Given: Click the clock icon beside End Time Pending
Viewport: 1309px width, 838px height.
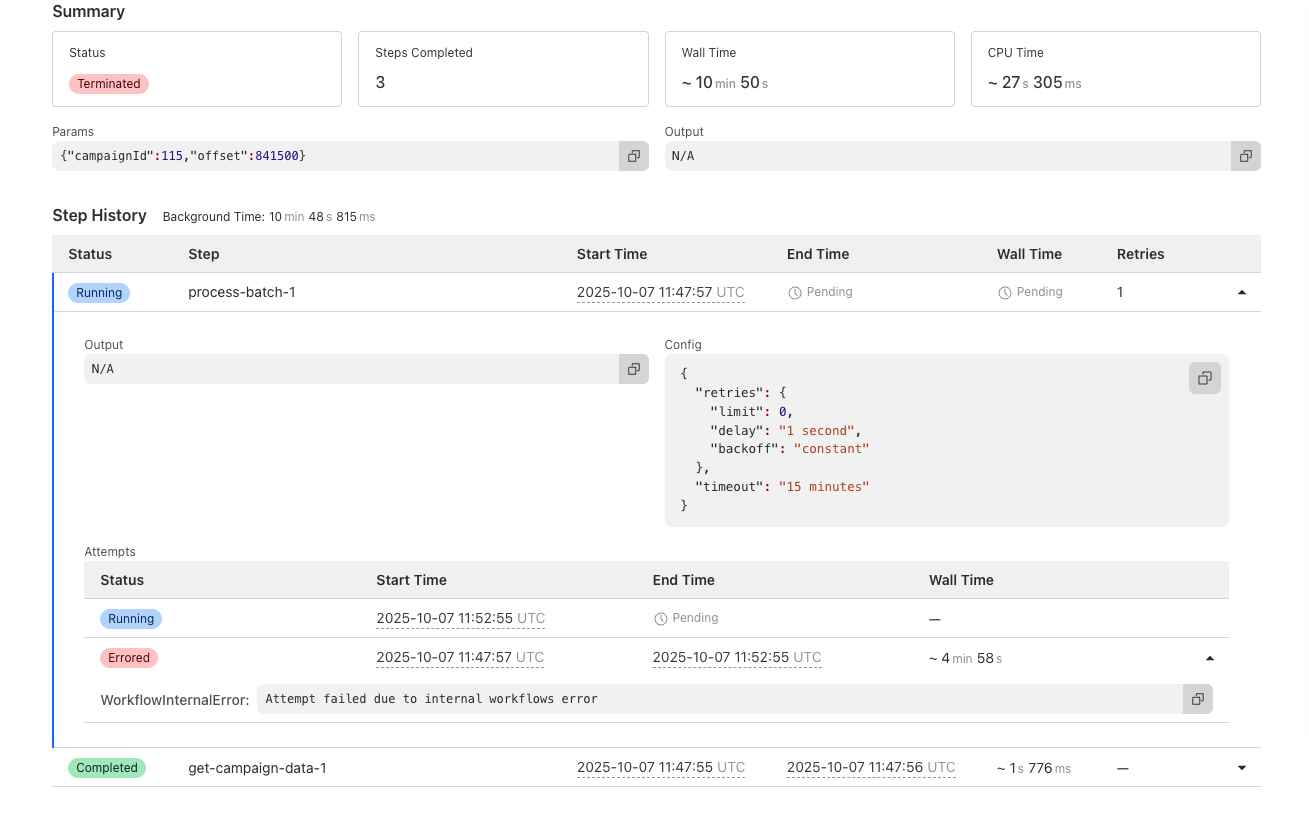Looking at the screenshot, I should pos(795,293).
